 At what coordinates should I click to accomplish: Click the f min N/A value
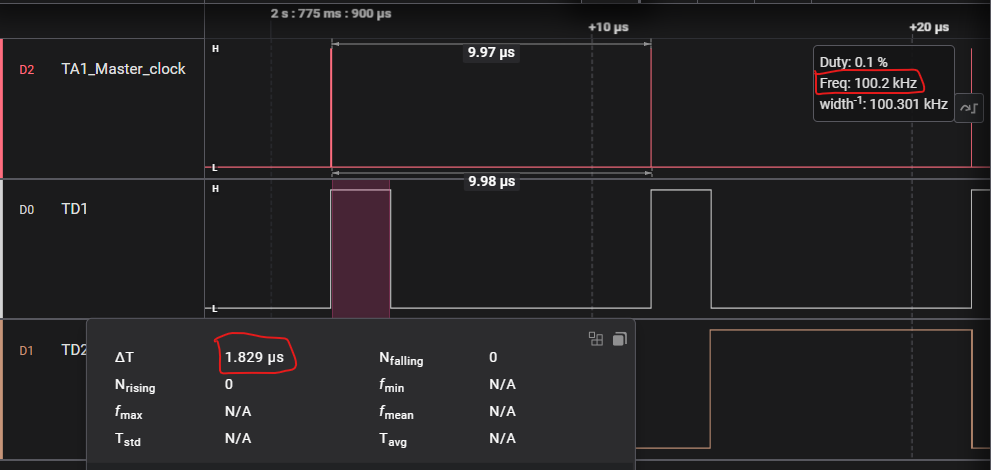[x=502, y=384]
